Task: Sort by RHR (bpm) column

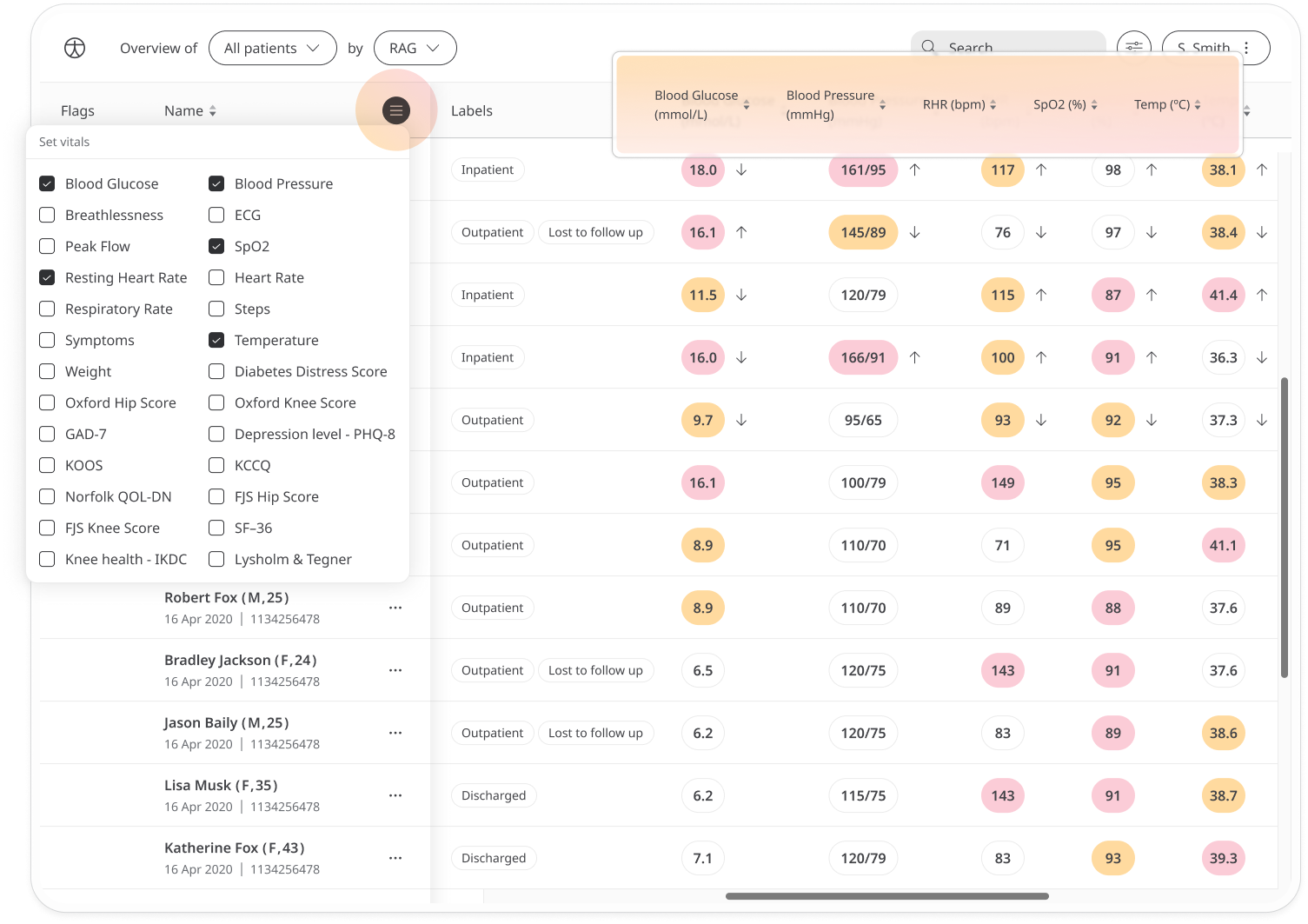Action: [x=993, y=104]
